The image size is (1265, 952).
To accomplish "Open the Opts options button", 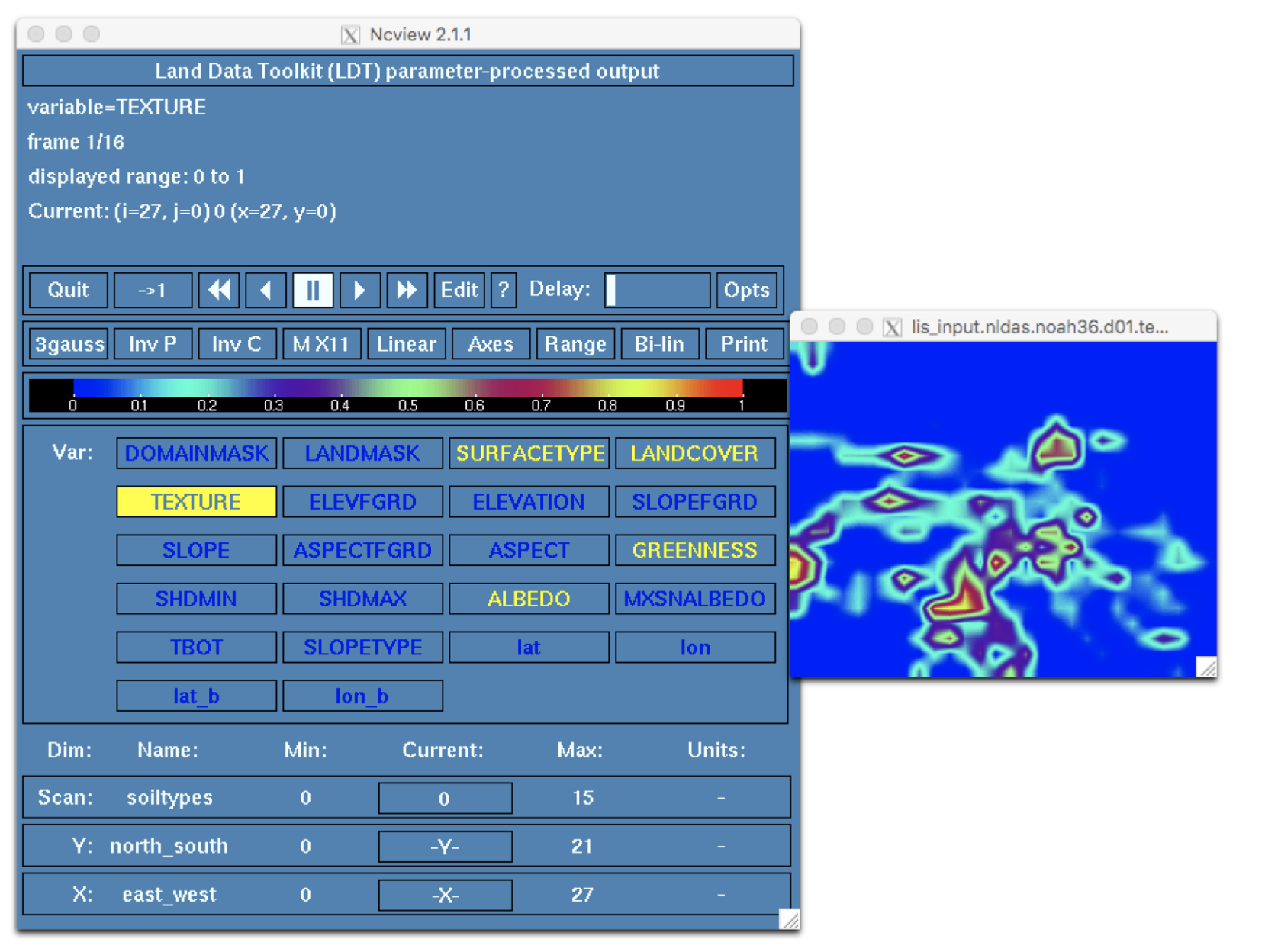I will pyautogui.click(x=747, y=290).
